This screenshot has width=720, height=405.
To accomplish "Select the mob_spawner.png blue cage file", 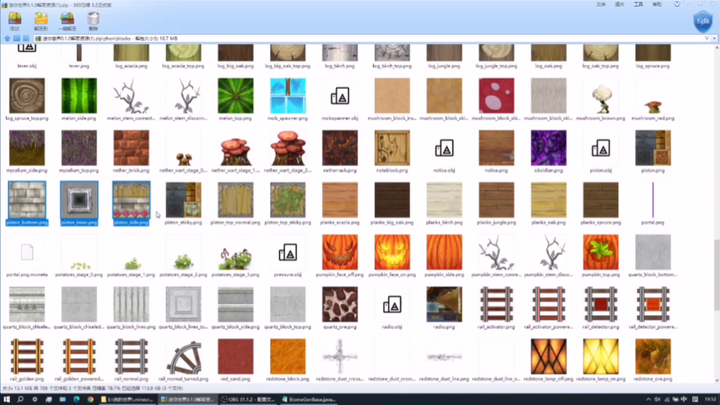I will coord(287,99).
